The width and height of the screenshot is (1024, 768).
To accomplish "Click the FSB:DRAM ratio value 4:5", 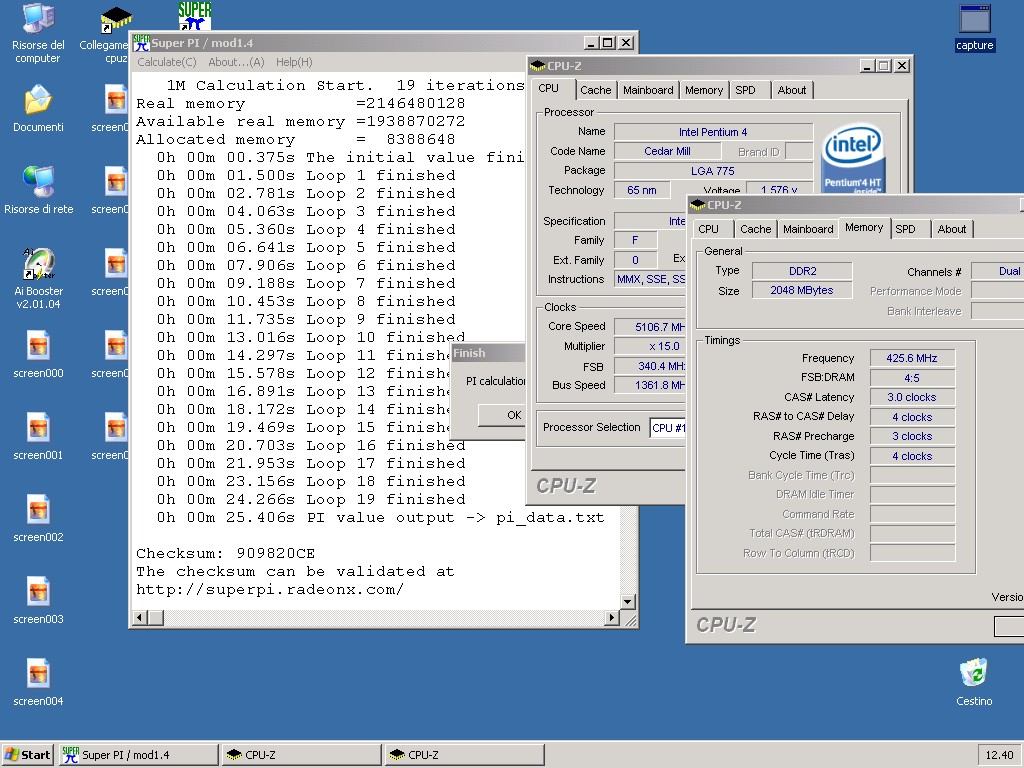I will pos(912,377).
